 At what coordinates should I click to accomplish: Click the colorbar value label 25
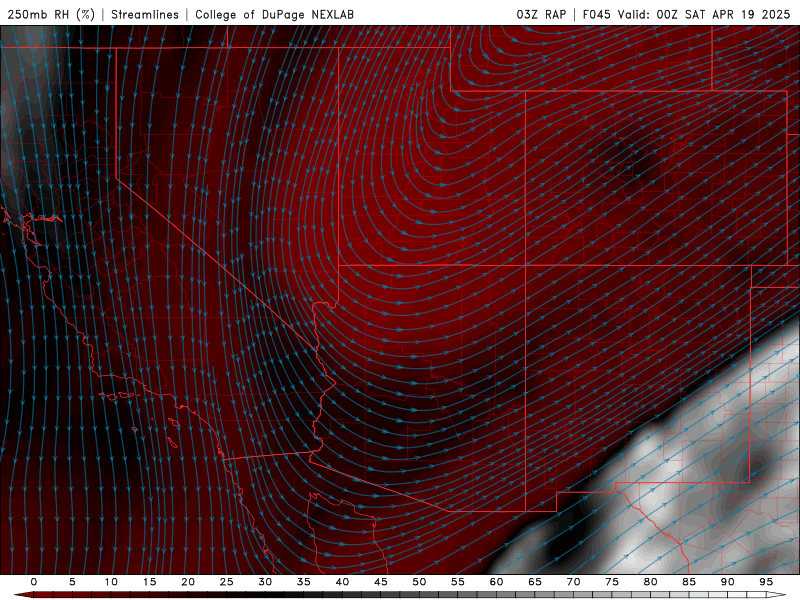pyautogui.click(x=227, y=582)
